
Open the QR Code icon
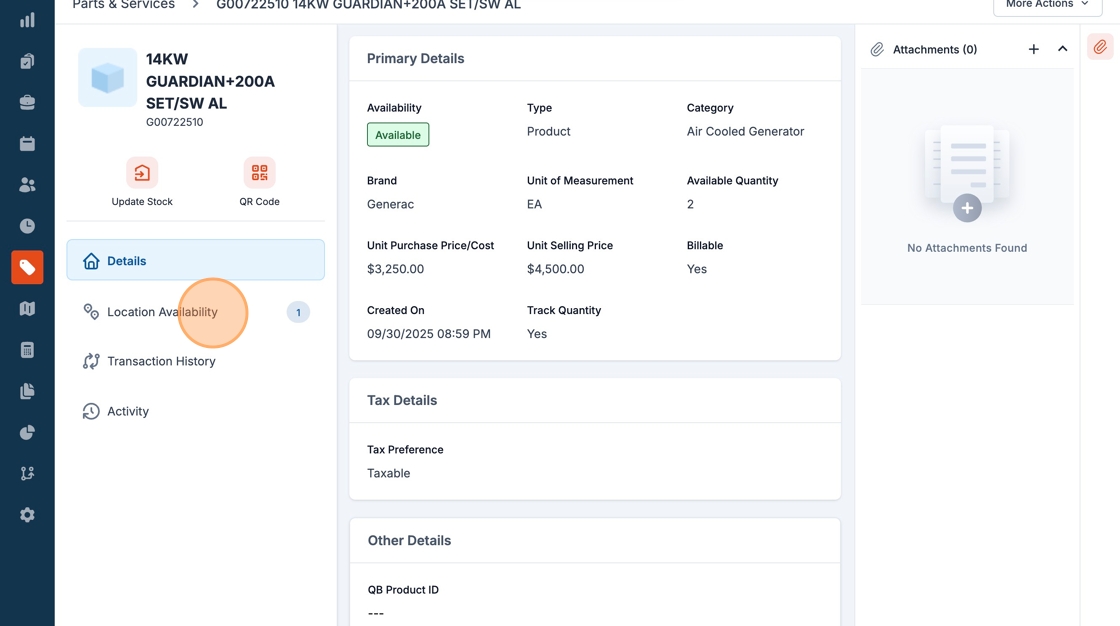pyautogui.click(x=259, y=173)
